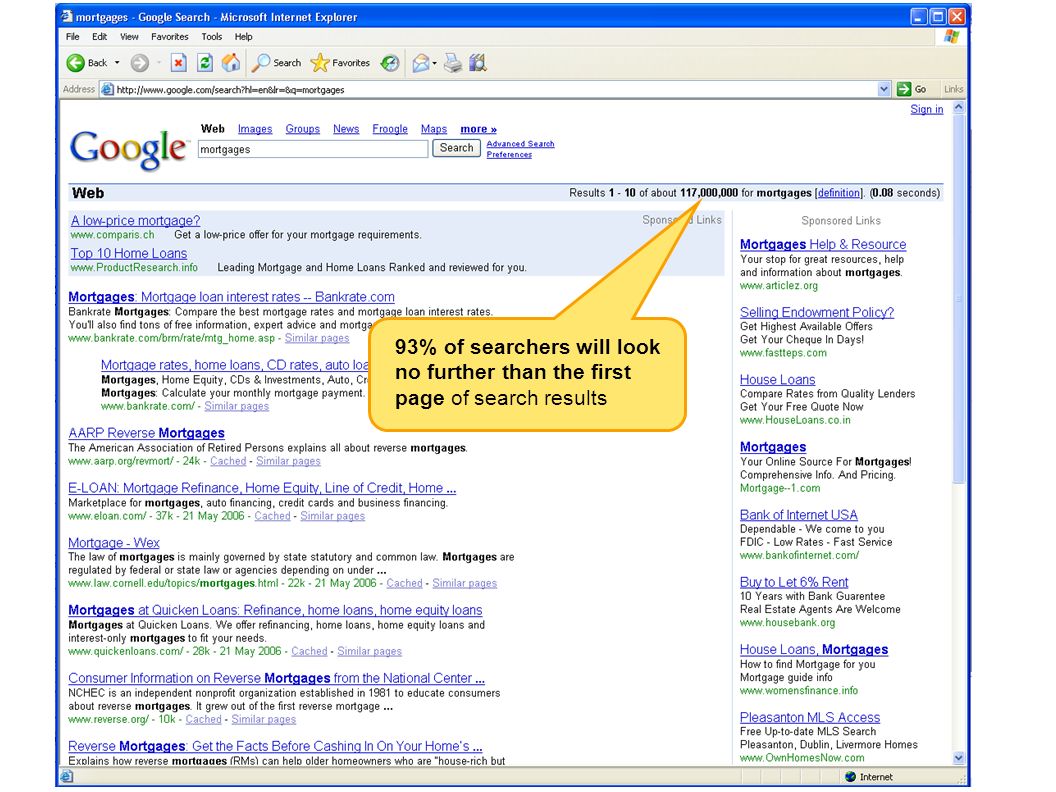Open the Edit menu
The image size is (1056, 792).
(x=100, y=36)
